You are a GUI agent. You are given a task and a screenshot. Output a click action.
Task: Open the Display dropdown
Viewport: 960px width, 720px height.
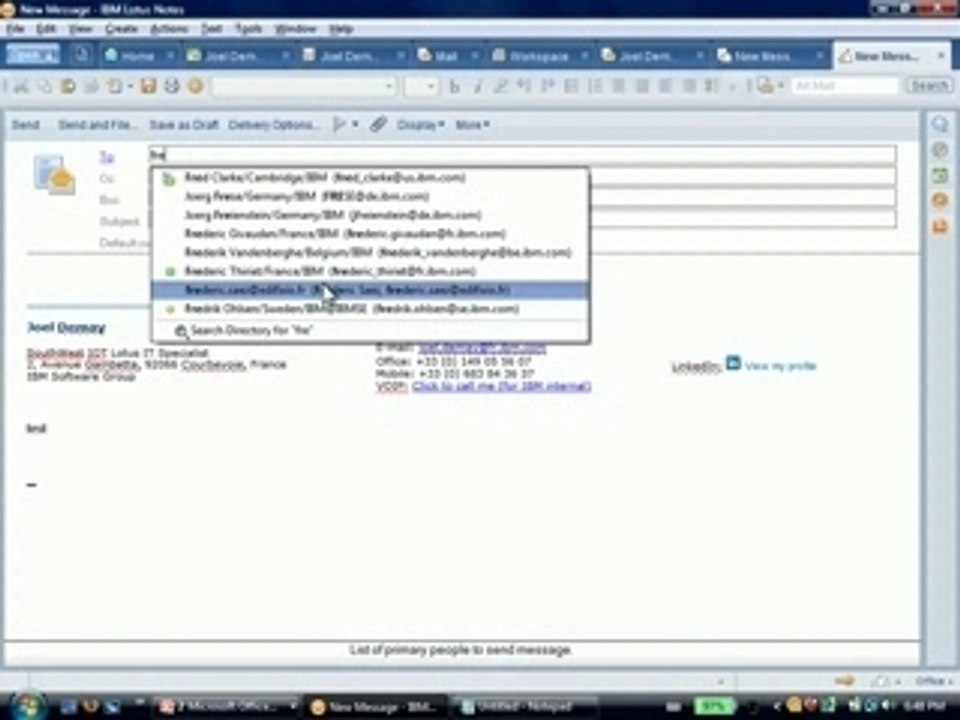click(420, 125)
